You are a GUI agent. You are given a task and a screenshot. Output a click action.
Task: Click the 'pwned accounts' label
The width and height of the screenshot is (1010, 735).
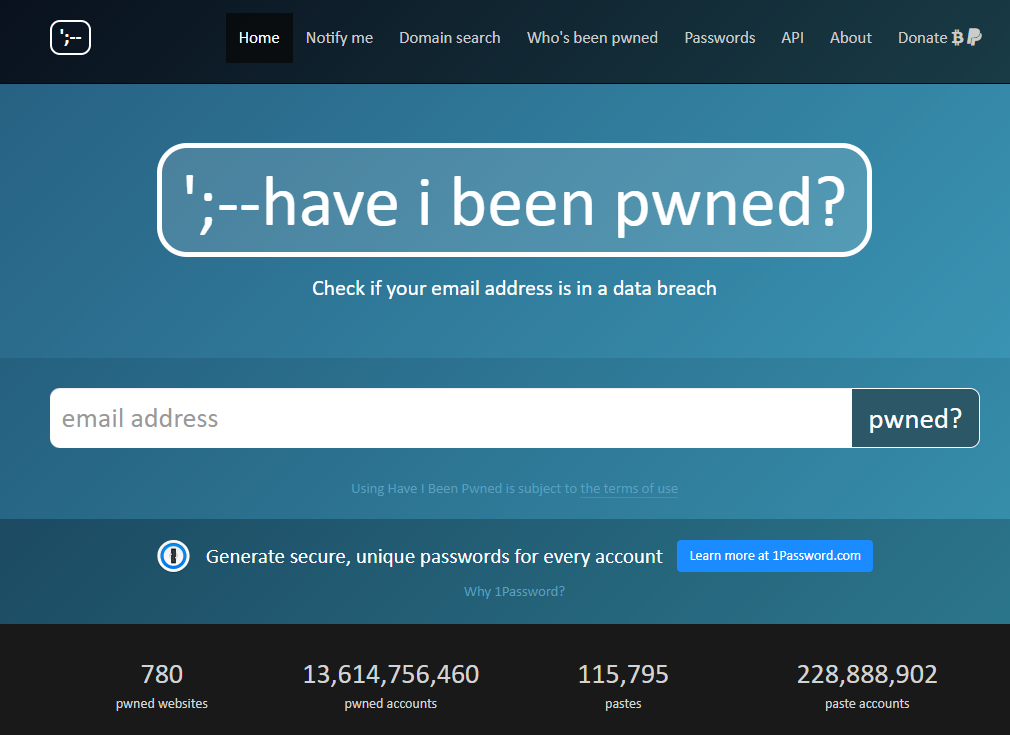pos(391,703)
